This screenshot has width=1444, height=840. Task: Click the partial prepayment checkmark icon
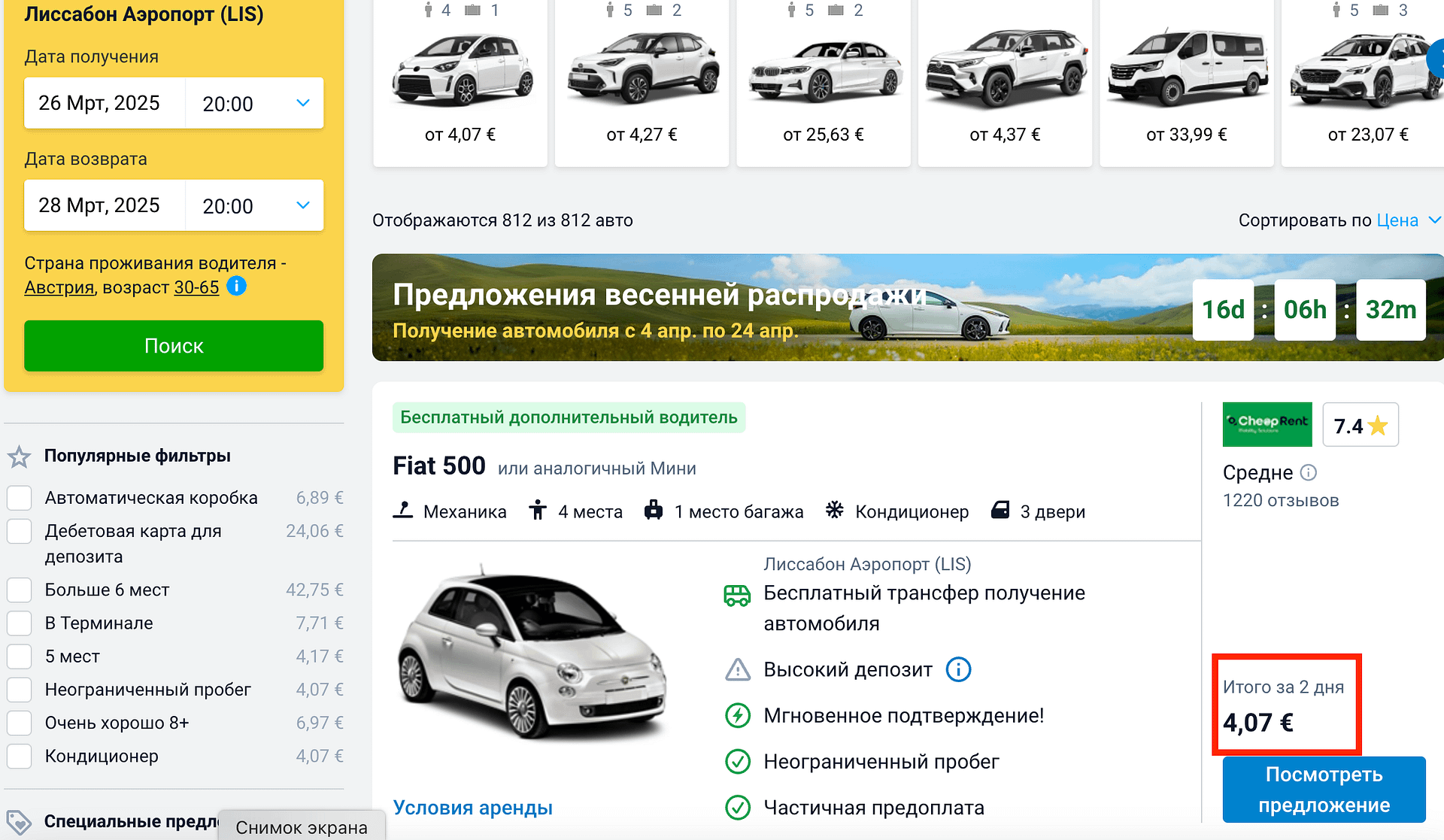click(738, 807)
